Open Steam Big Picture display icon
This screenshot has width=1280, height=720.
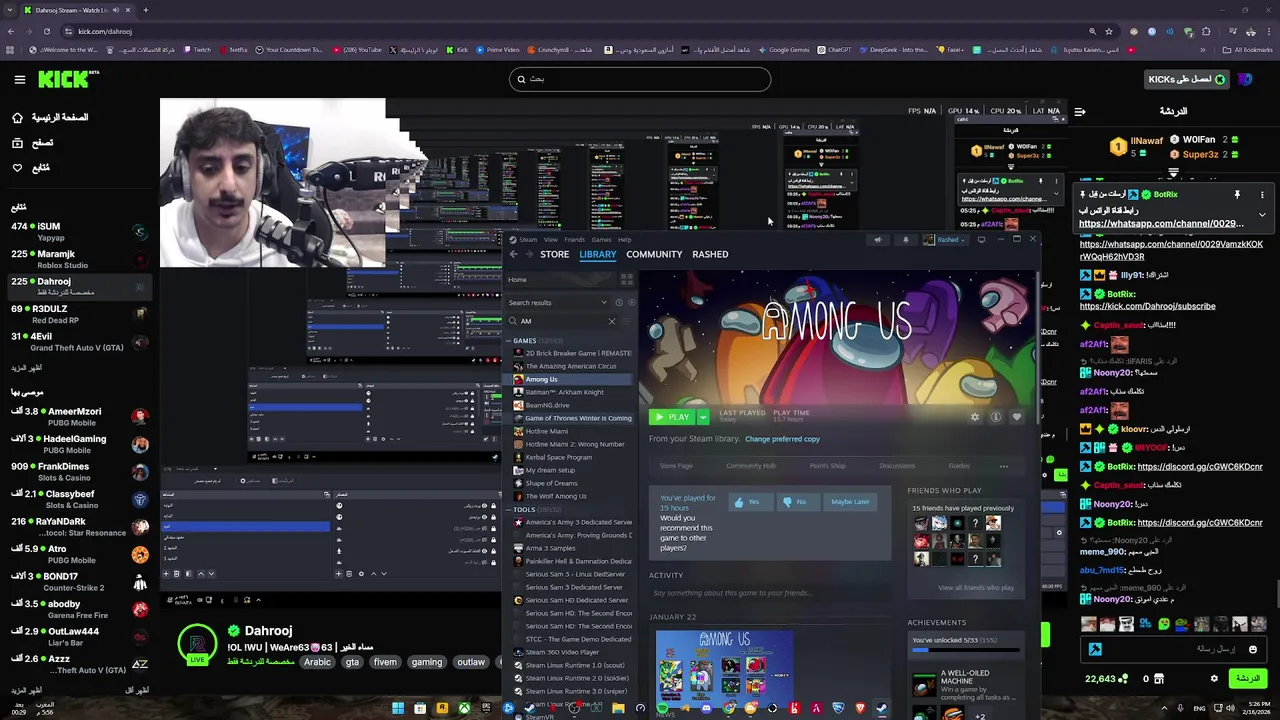[981, 240]
